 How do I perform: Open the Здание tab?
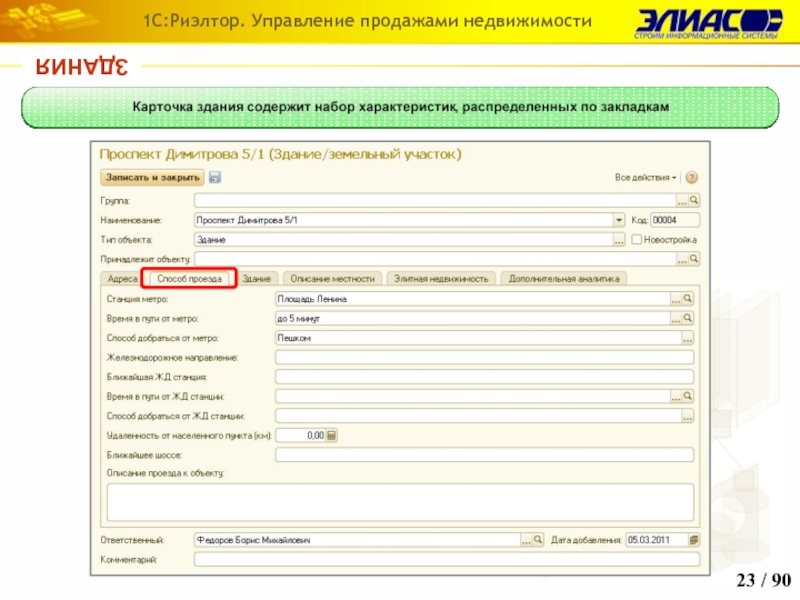coord(257,279)
